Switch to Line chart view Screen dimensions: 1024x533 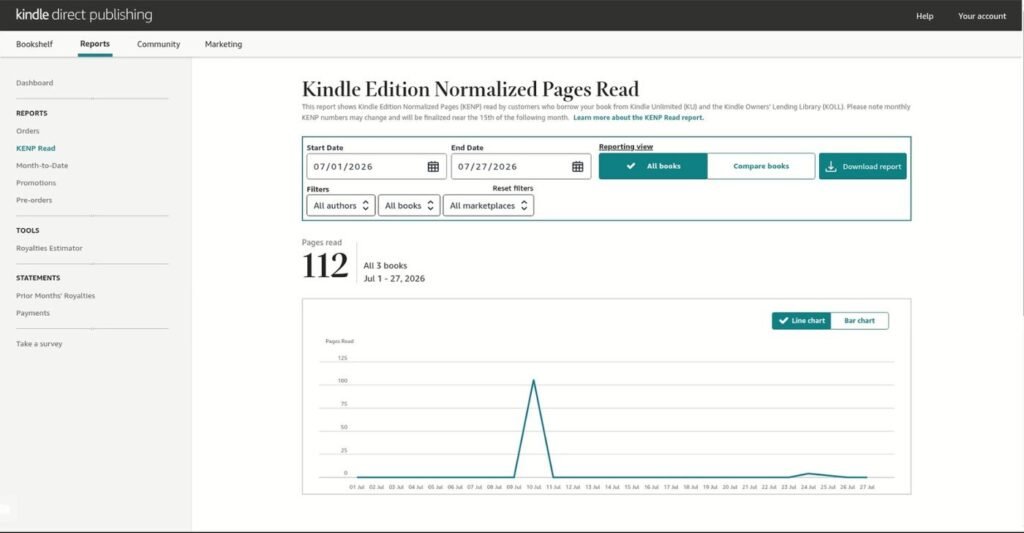point(801,321)
